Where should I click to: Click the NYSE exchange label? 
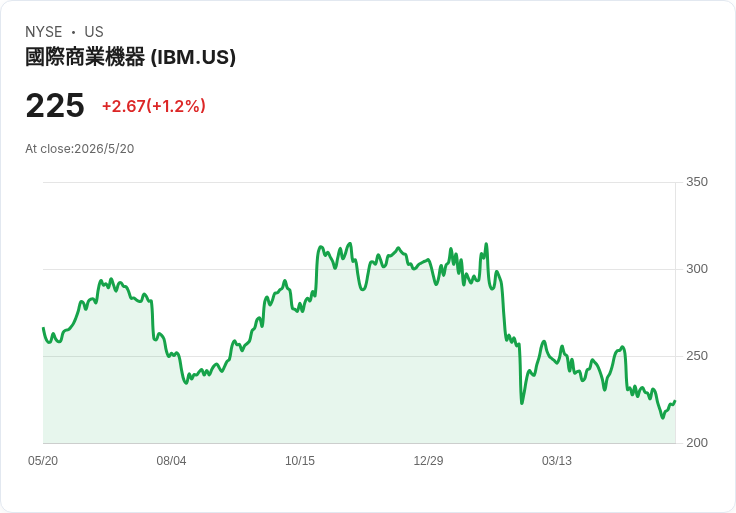[x=44, y=31]
